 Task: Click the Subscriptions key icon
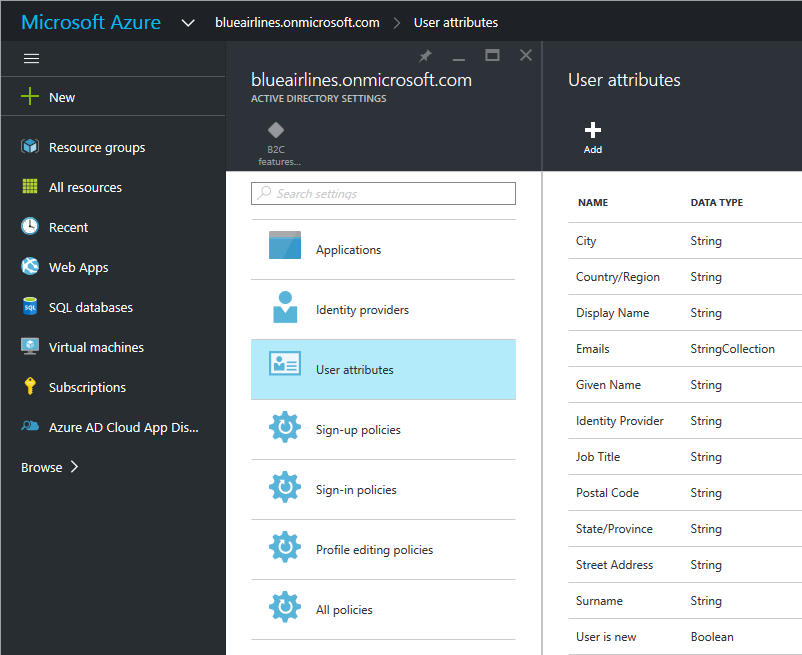(x=30, y=386)
